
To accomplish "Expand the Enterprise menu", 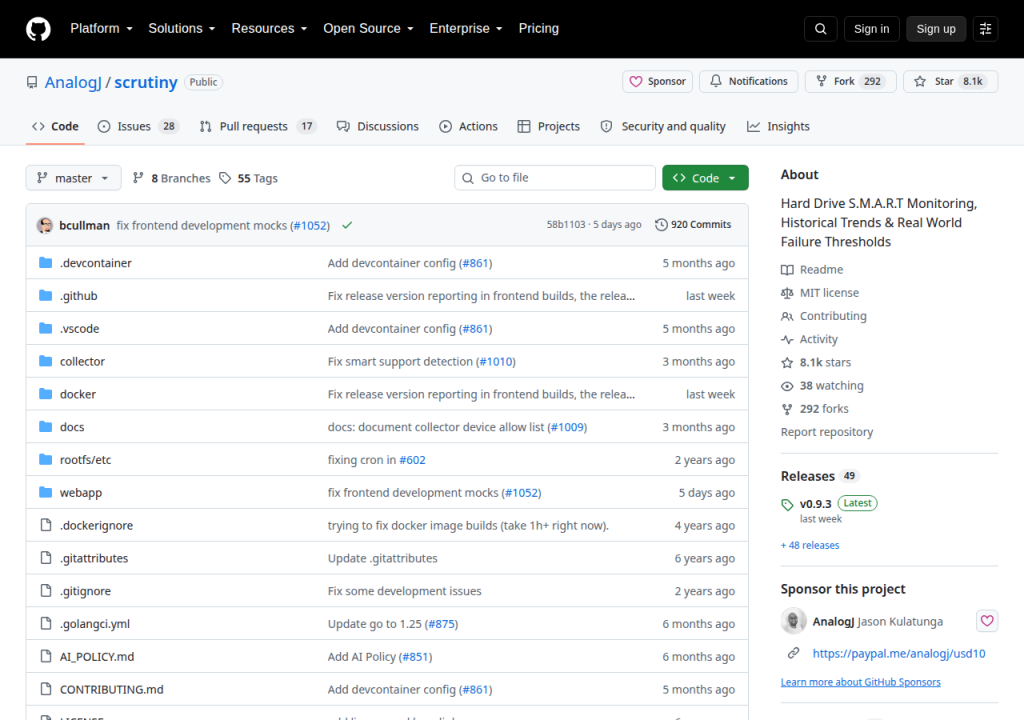I will pyautogui.click(x=466, y=29).
